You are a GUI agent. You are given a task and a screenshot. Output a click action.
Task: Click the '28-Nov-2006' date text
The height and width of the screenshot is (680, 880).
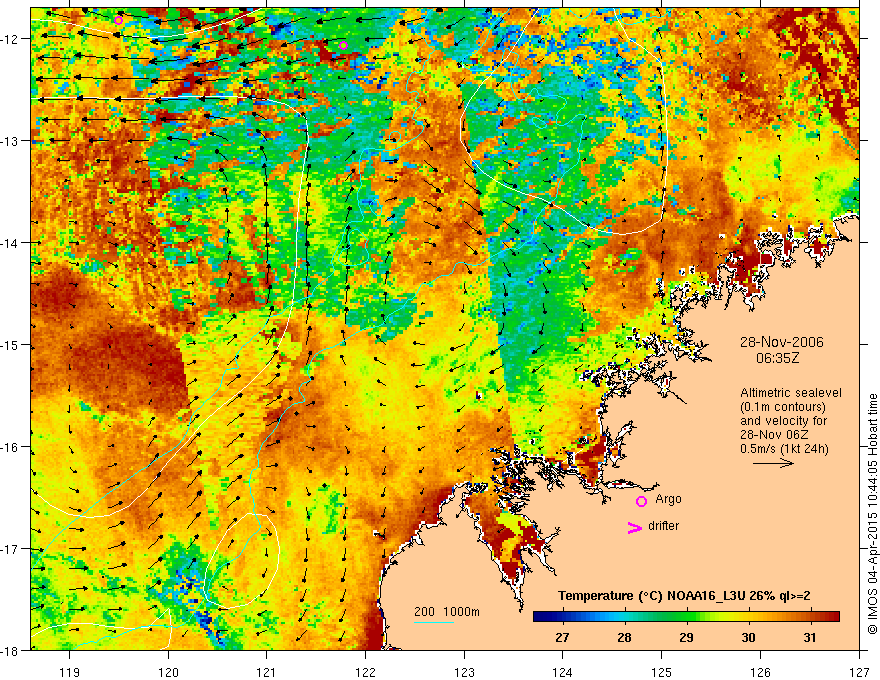coord(782,342)
